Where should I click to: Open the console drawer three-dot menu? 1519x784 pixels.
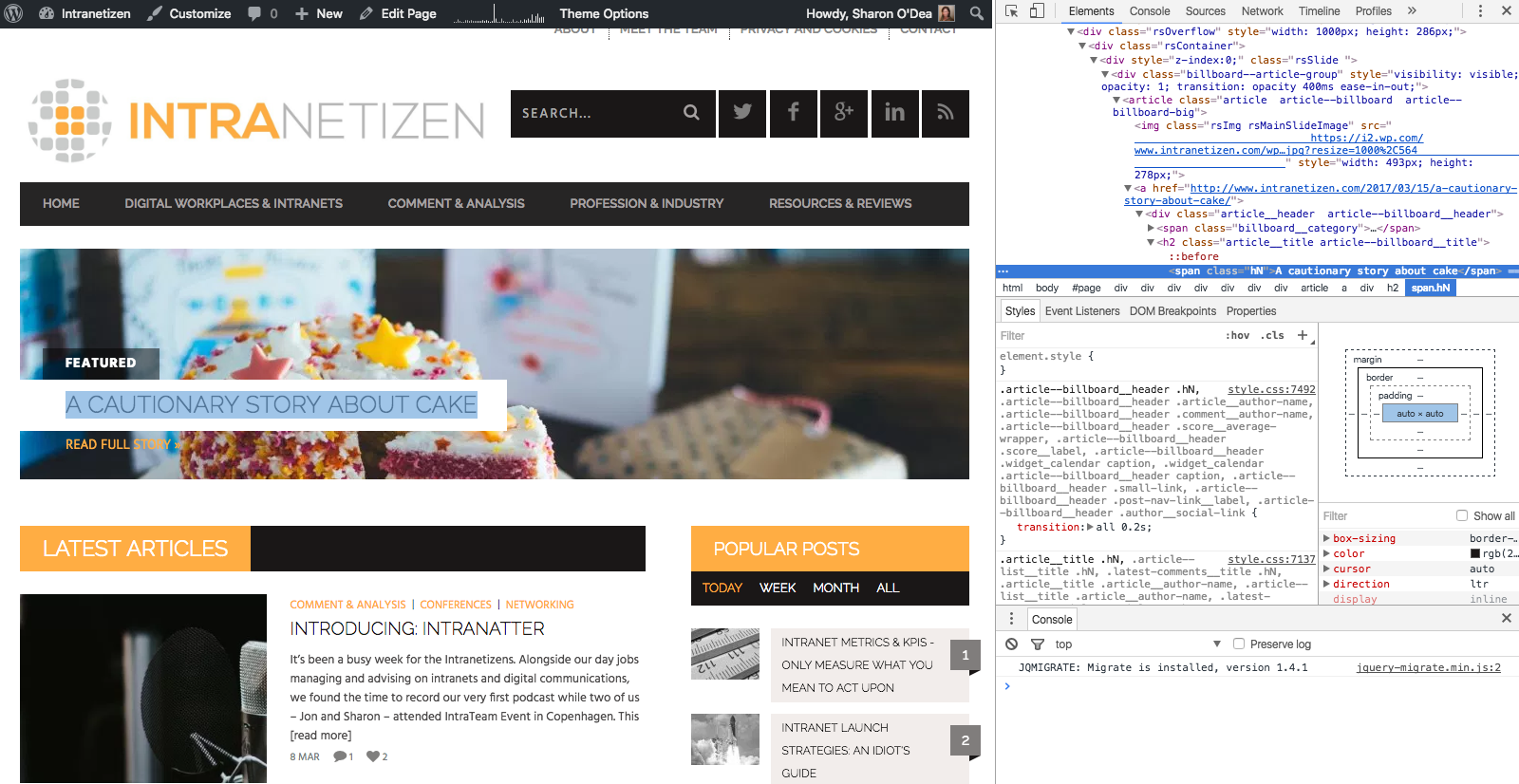coord(1011,619)
